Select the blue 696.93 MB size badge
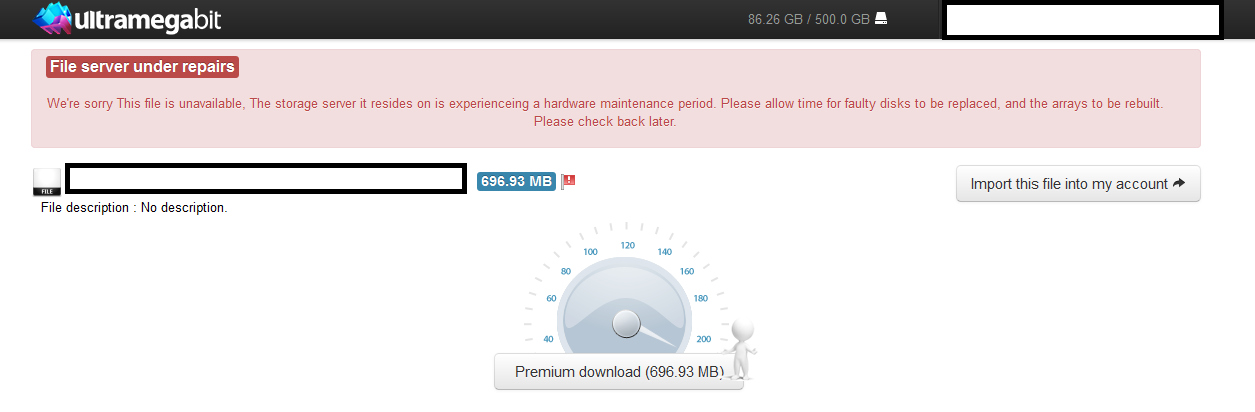Screen dimensions: 1255x412 click(x=516, y=181)
